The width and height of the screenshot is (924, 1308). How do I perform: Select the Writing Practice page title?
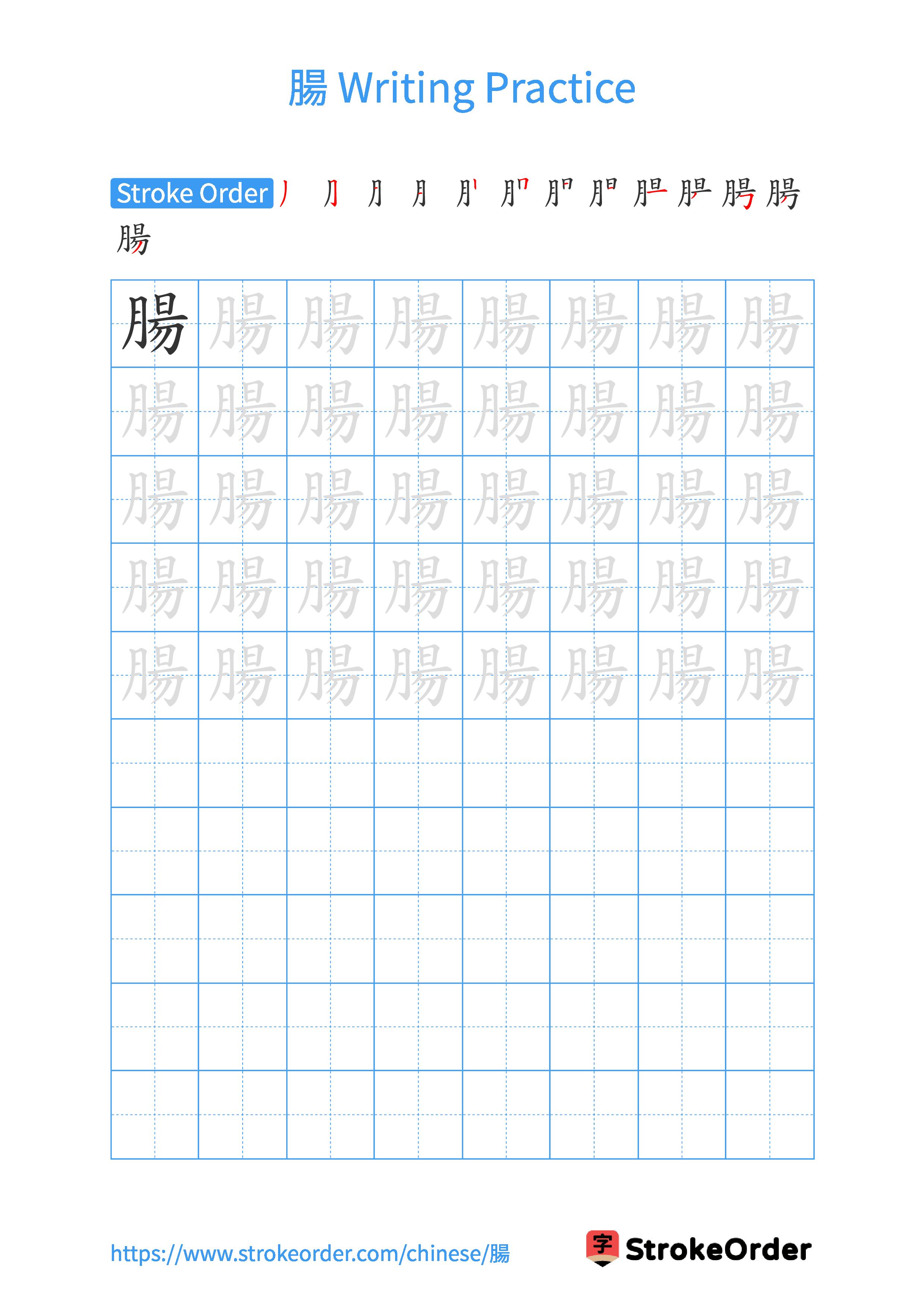pyautogui.click(x=462, y=60)
